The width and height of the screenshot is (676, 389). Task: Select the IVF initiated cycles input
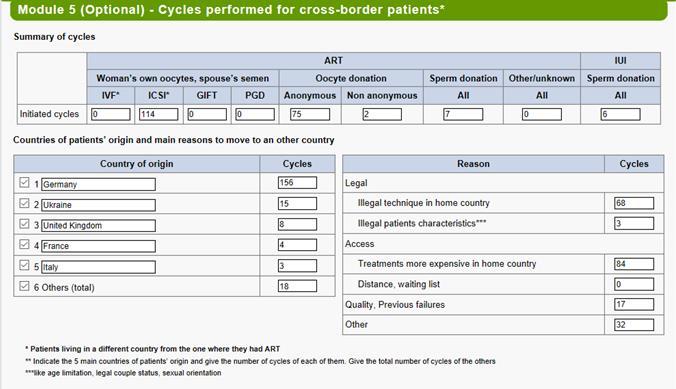point(111,114)
